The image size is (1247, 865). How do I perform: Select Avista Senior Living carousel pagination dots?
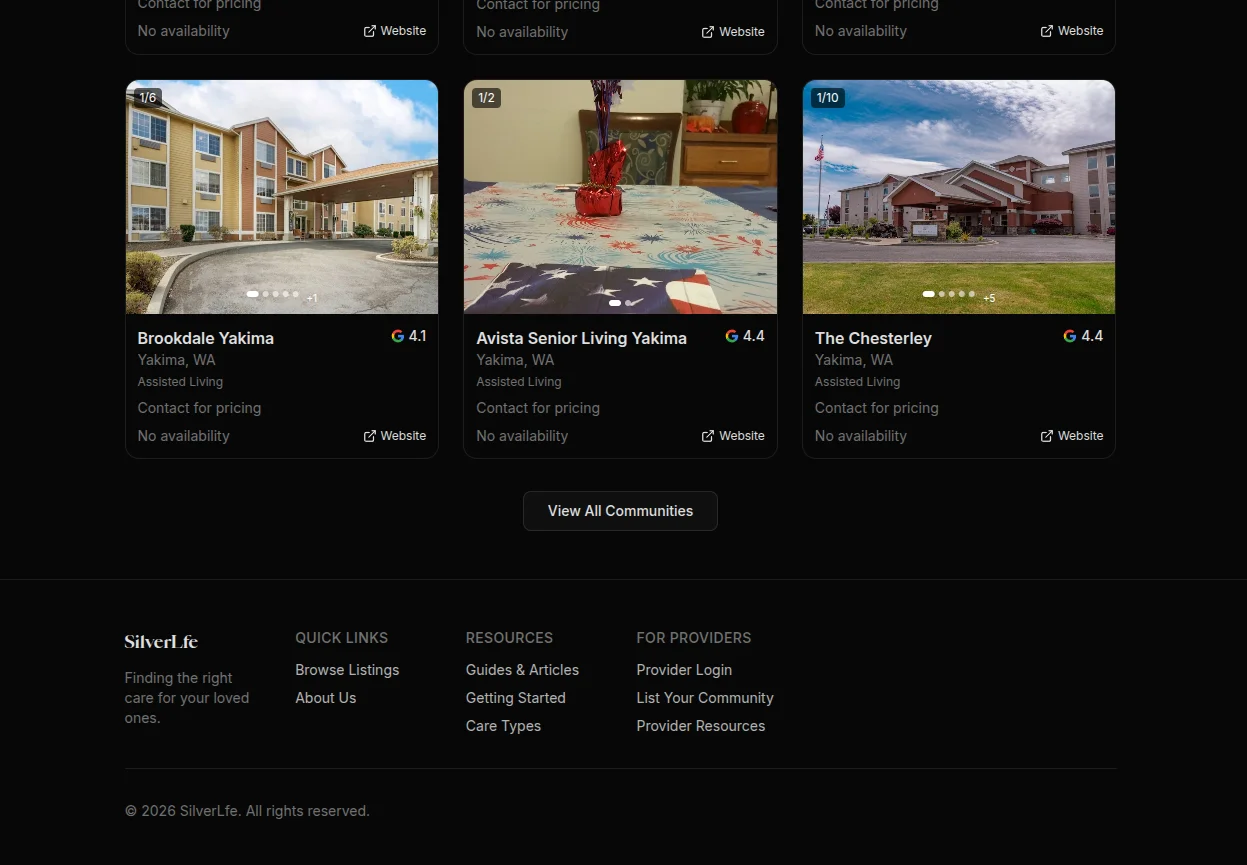coord(620,302)
